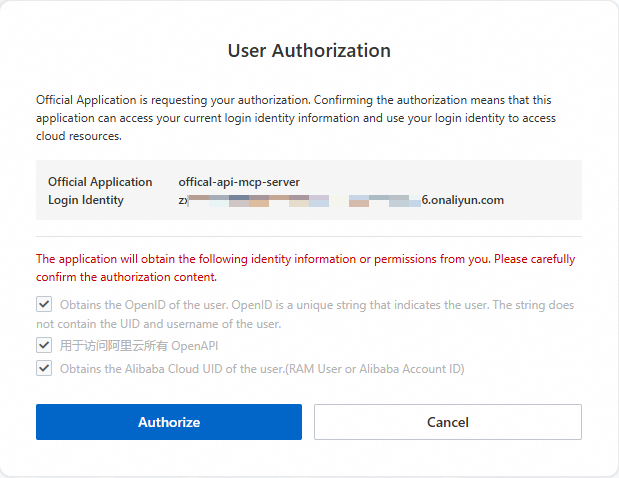Click the "Login Identity" field label
This screenshot has height=478, width=619.
click(86, 200)
